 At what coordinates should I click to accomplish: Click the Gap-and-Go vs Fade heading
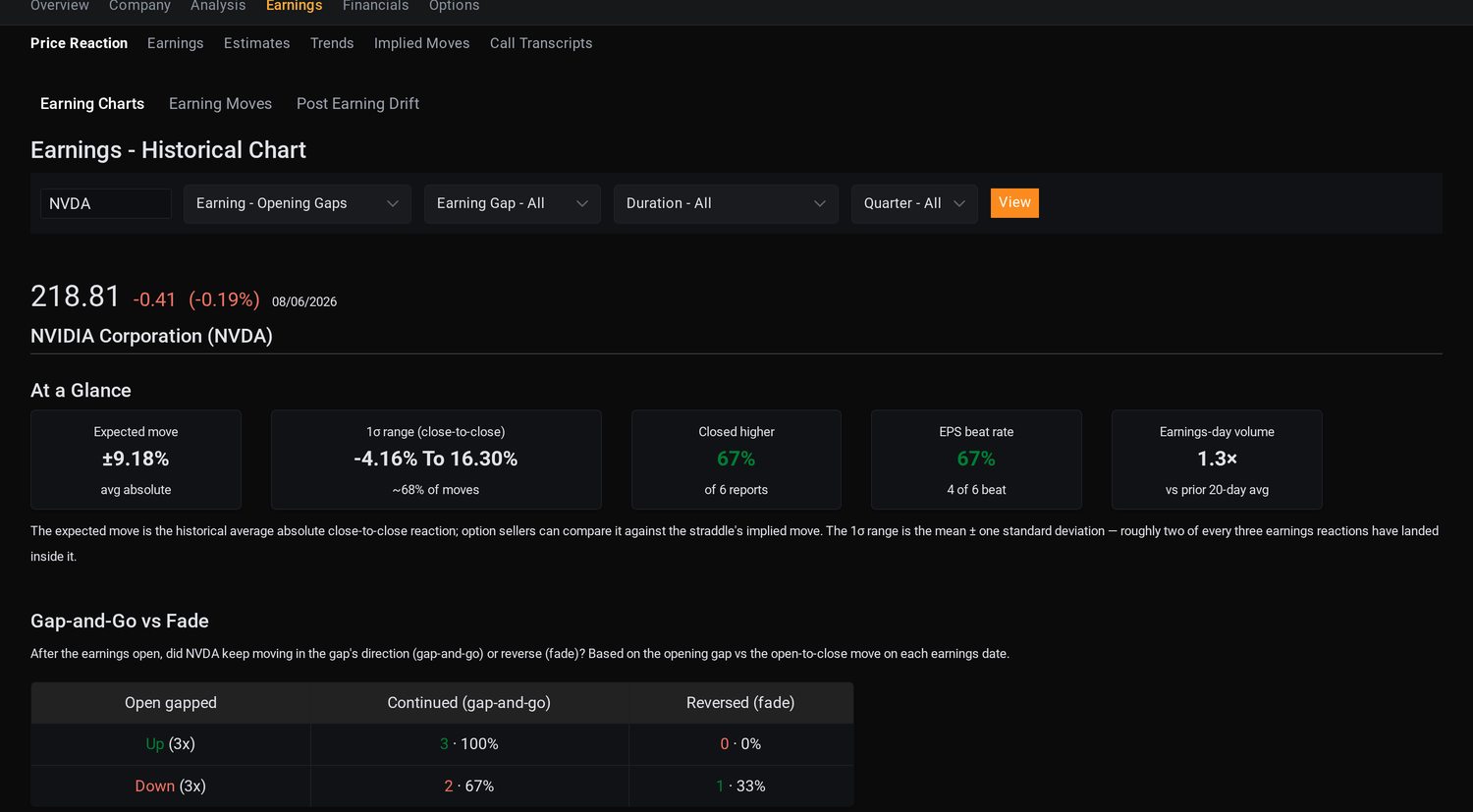pyautogui.click(x=120, y=622)
